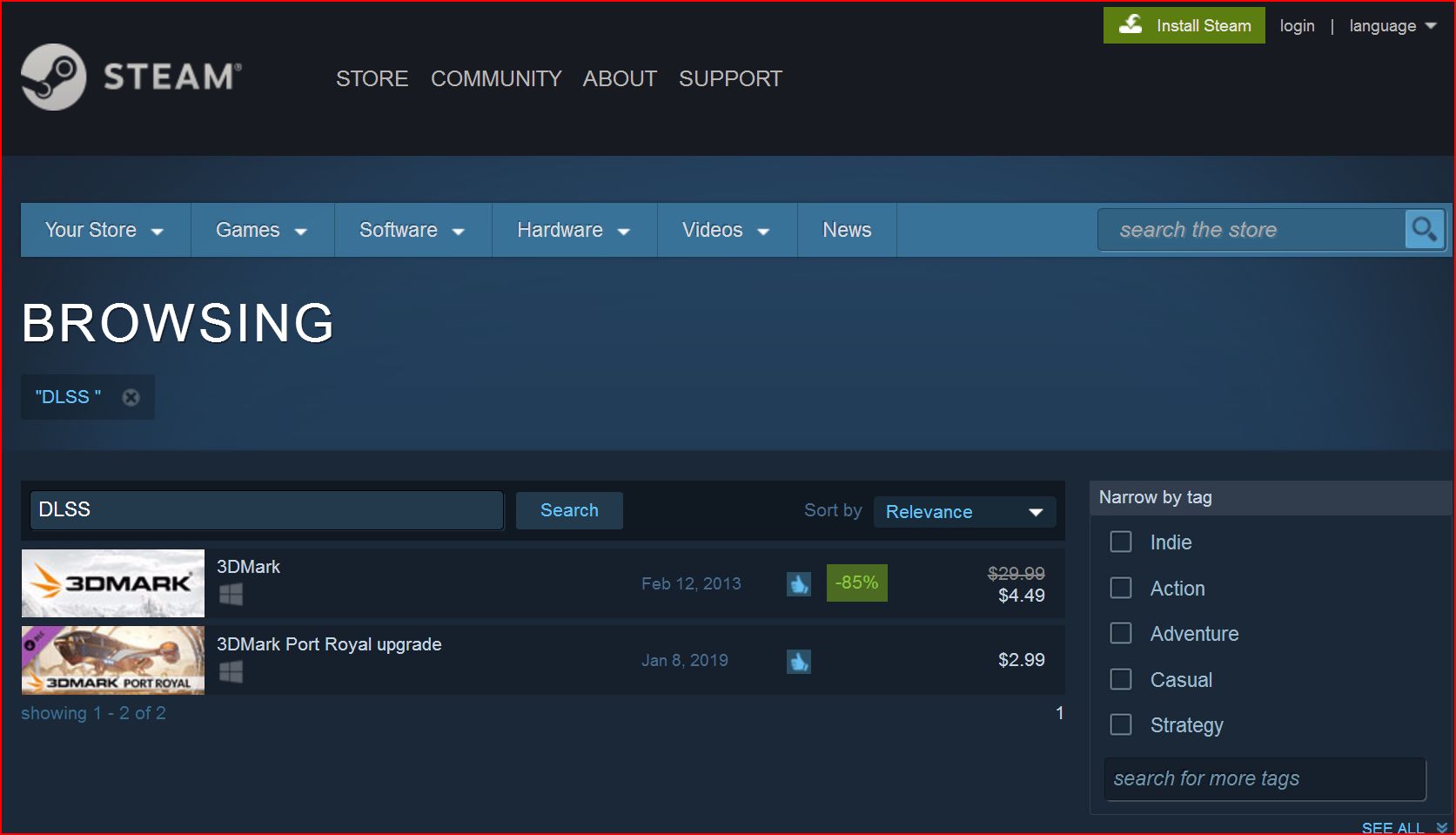The width and height of the screenshot is (1456, 835).
Task: Click the login link
Action: 1297,26
